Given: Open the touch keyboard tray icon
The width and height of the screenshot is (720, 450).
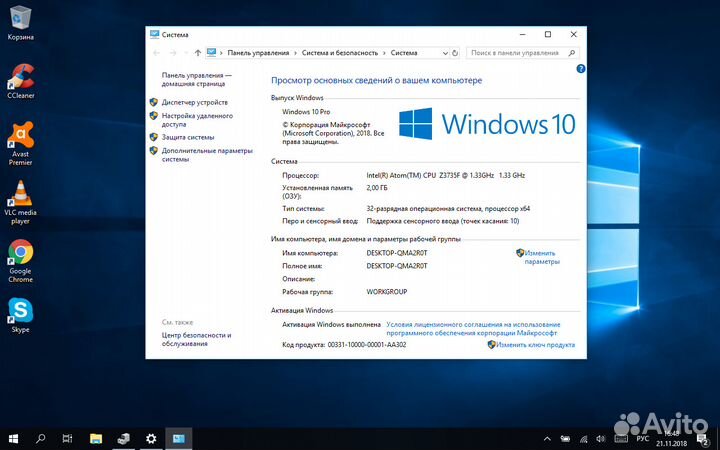Looking at the screenshot, I should click(621, 439).
